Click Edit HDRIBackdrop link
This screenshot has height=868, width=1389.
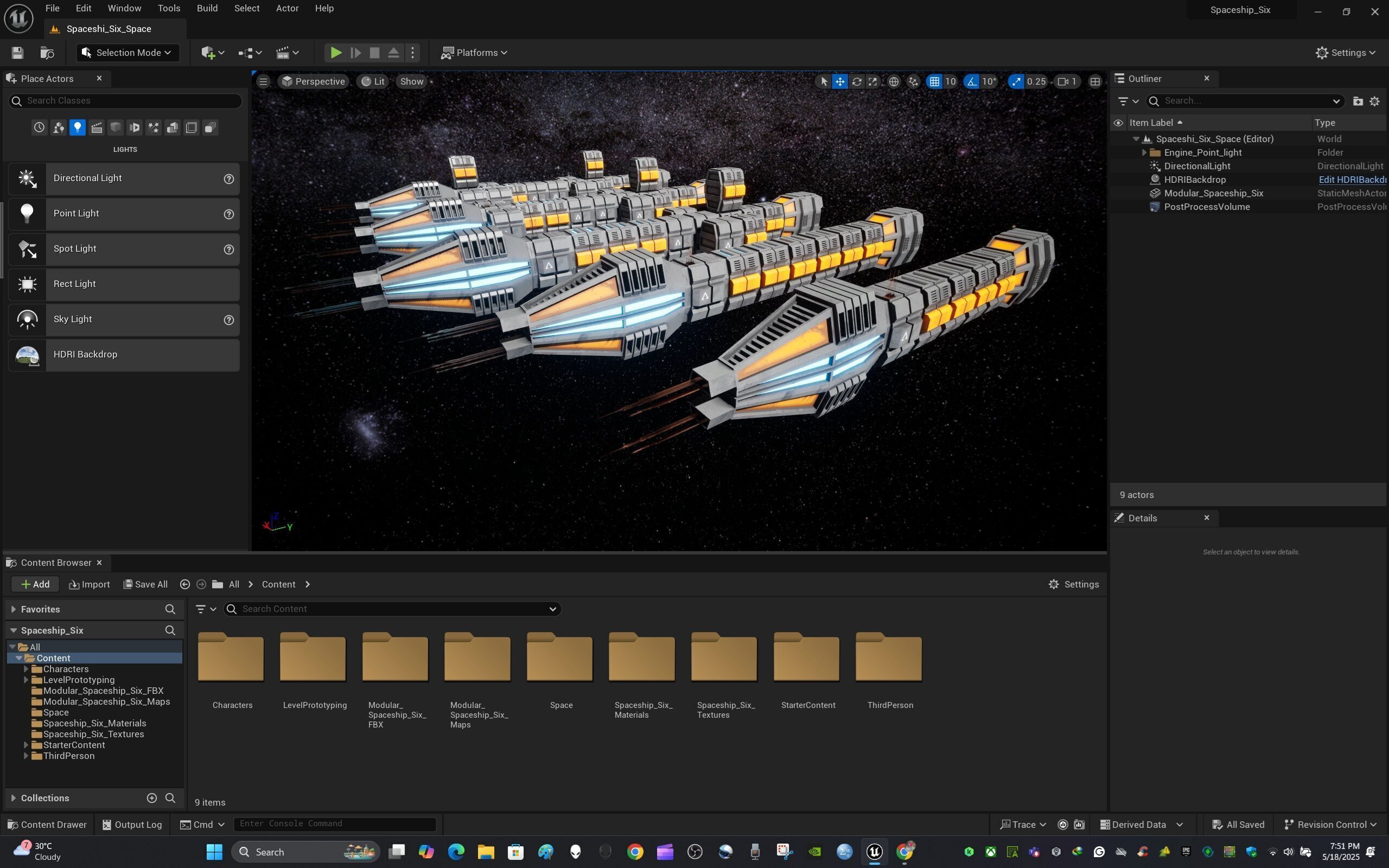pyautogui.click(x=1352, y=180)
